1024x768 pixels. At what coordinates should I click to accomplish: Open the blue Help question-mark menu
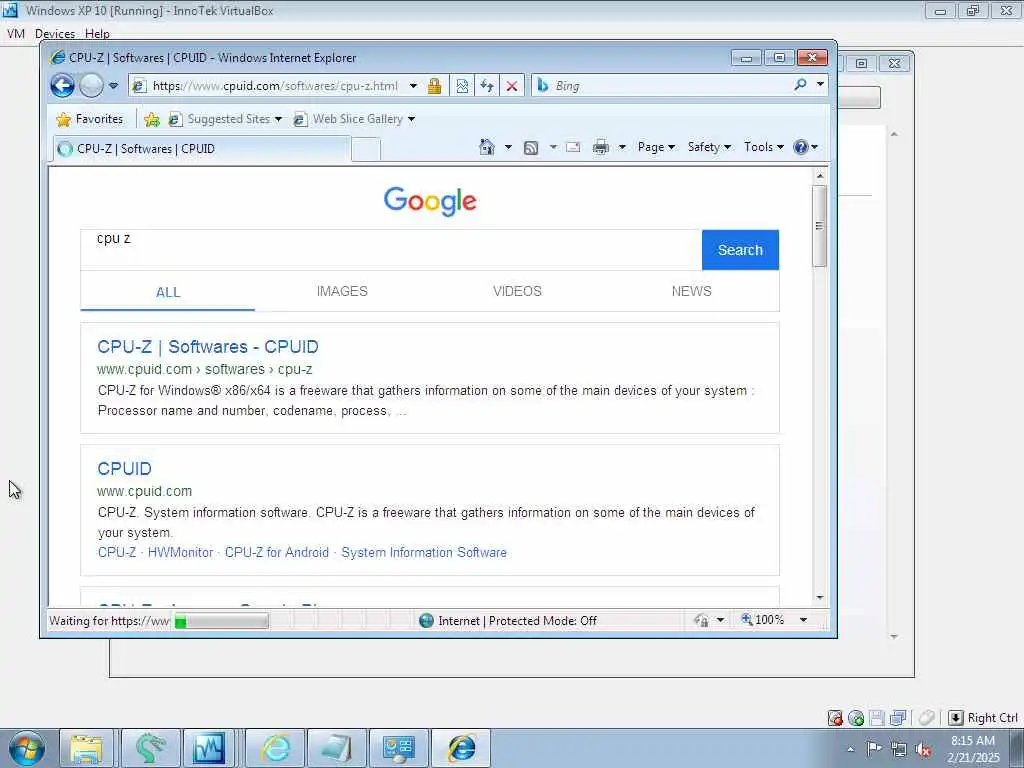pos(805,147)
